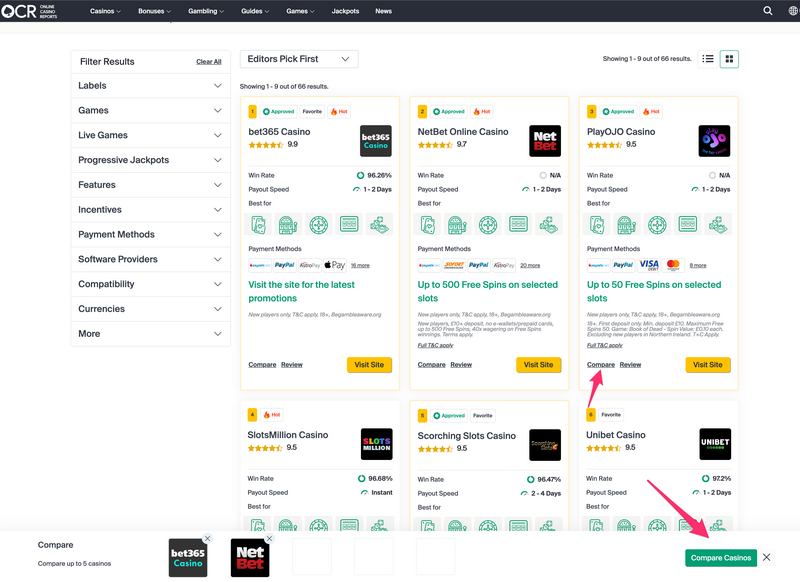Open the language globe icon

click(x=793, y=11)
